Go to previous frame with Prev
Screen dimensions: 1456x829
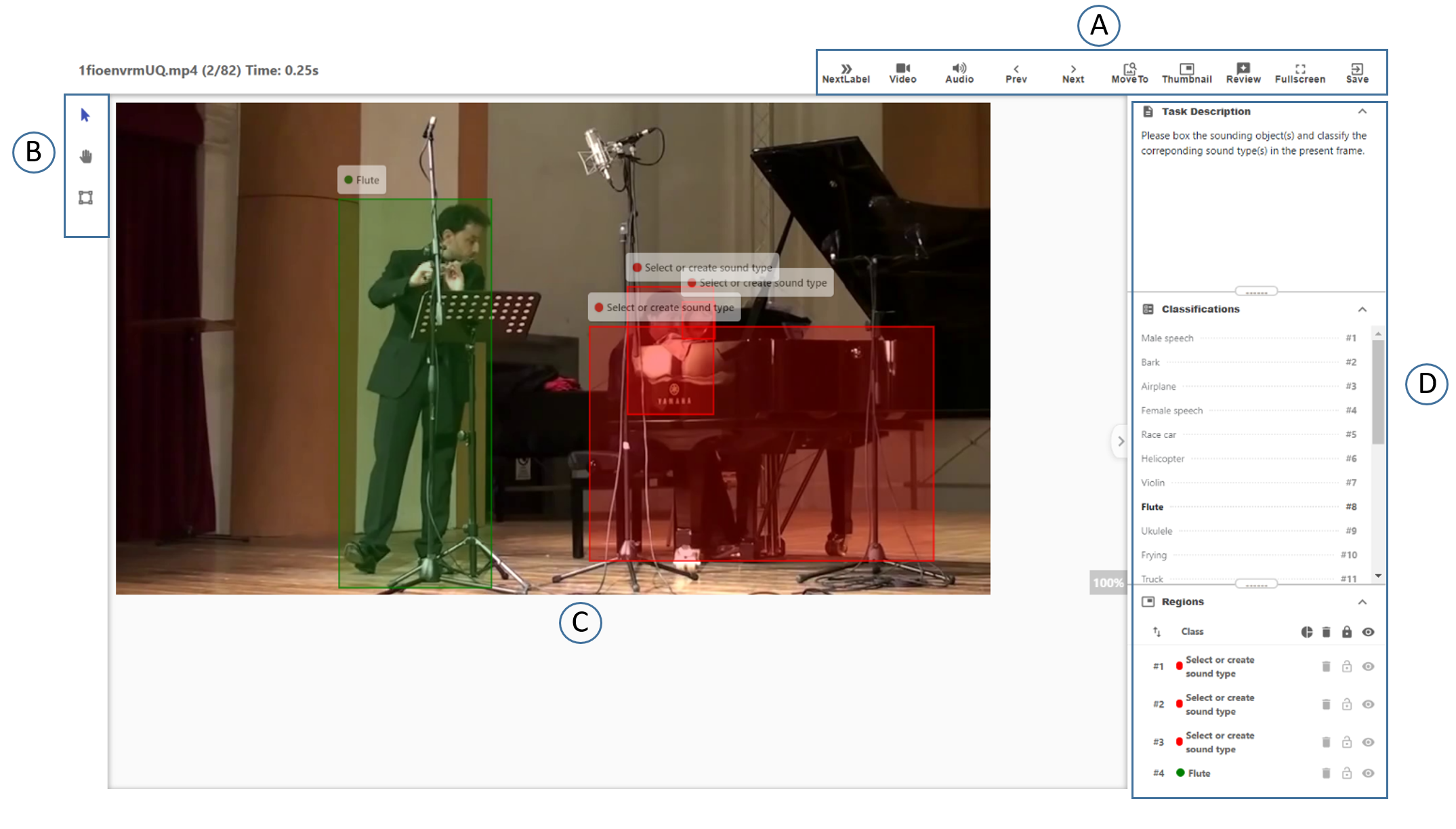[1016, 73]
